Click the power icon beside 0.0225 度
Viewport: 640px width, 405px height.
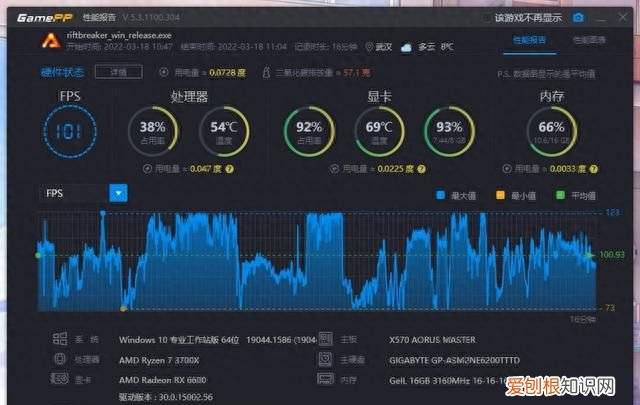pos(334,169)
